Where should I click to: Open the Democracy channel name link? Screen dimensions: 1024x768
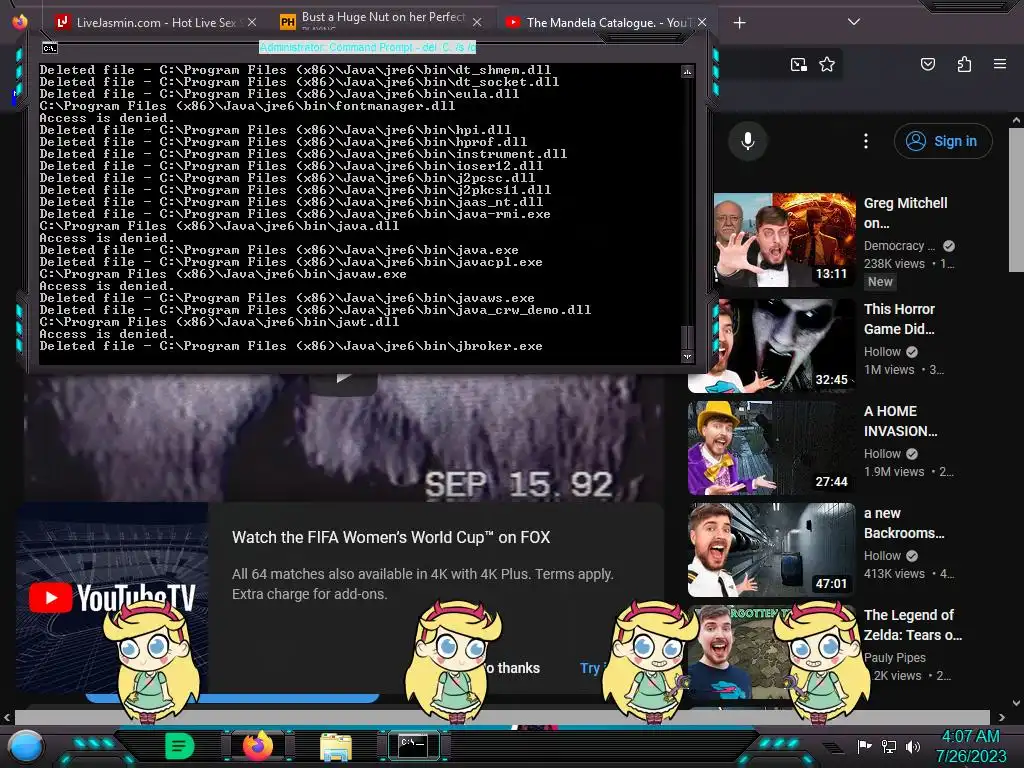(899, 246)
